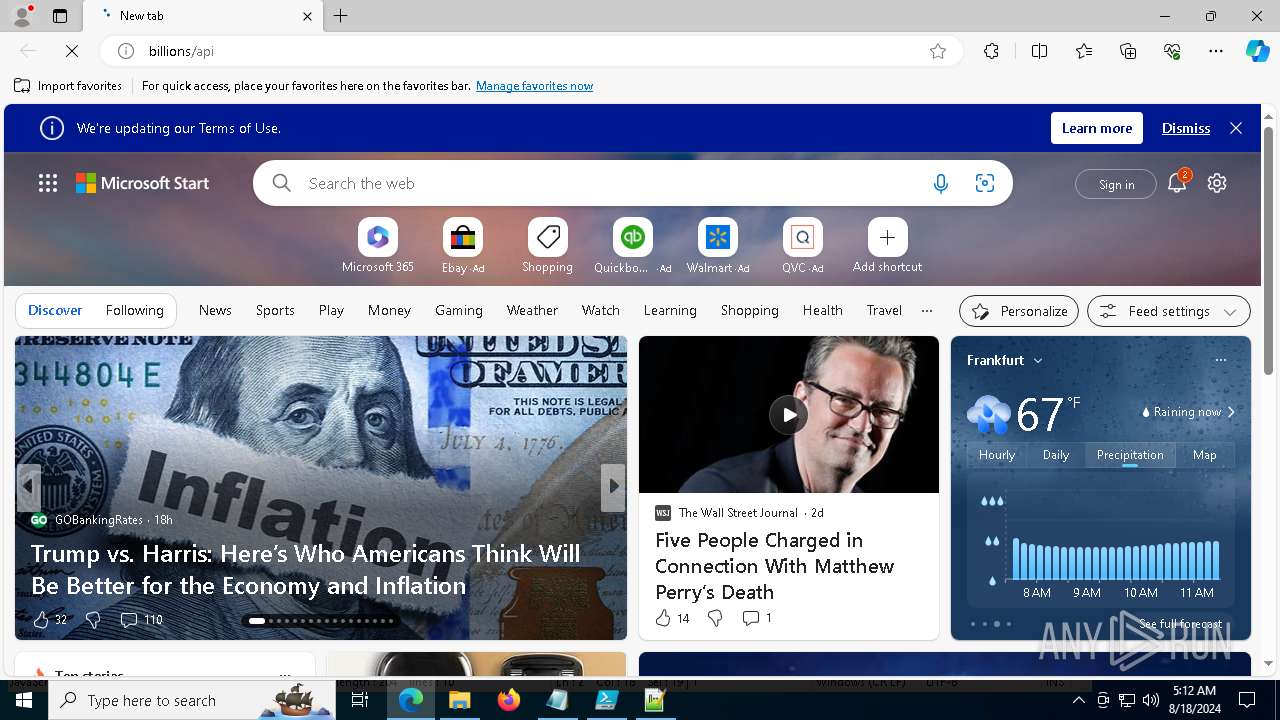
Task: Go to previous carousel story
Action: [28, 487]
